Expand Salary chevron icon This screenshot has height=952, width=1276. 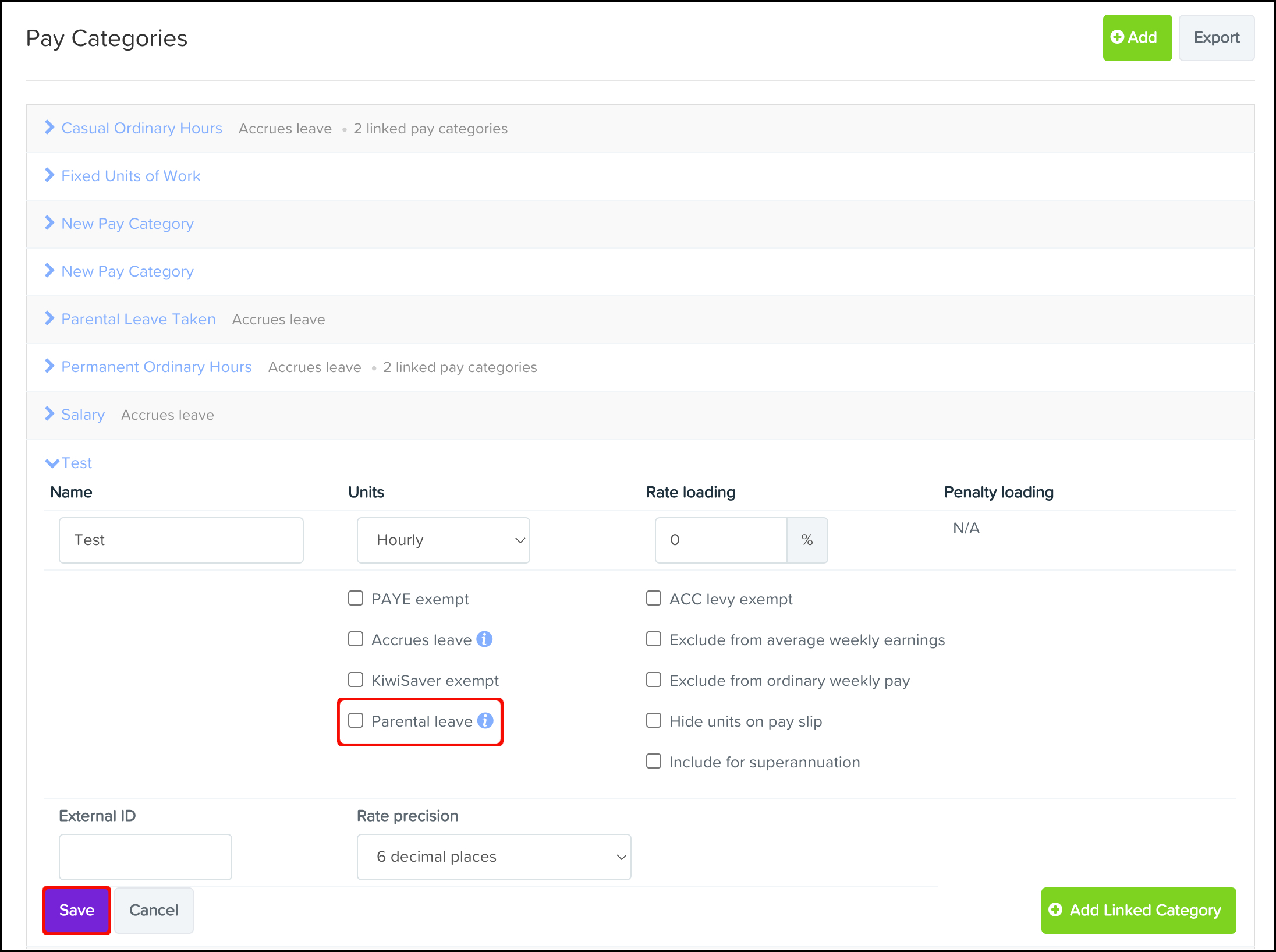(x=49, y=414)
